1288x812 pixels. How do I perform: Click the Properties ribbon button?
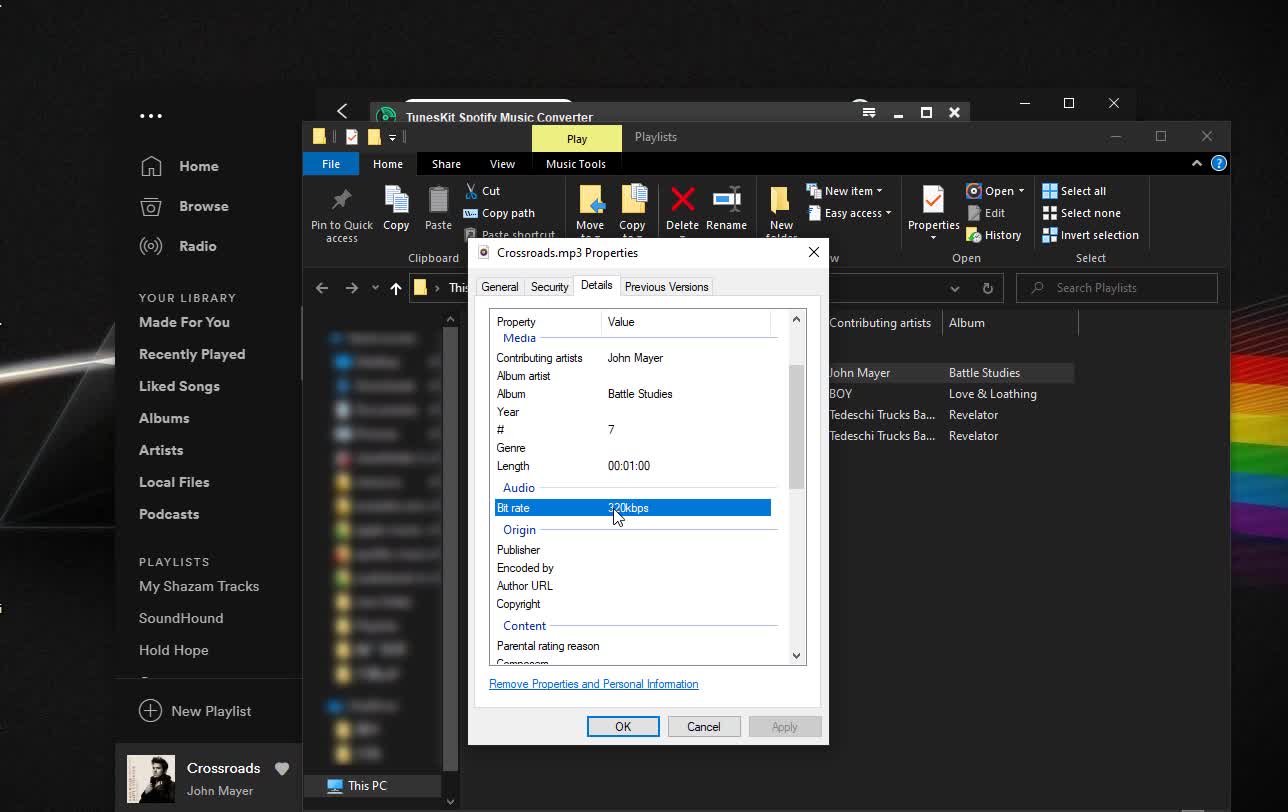pyautogui.click(x=933, y=213)
